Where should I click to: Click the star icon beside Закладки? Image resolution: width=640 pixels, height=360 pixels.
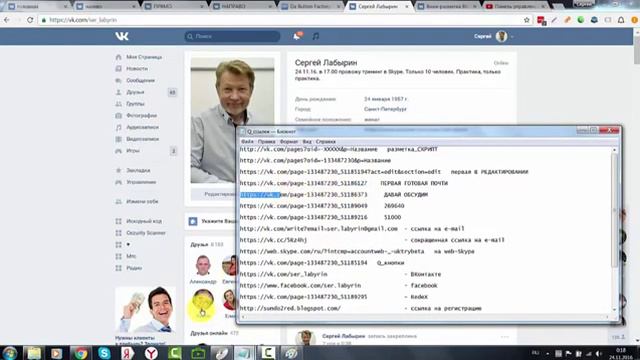click(118, 170)
